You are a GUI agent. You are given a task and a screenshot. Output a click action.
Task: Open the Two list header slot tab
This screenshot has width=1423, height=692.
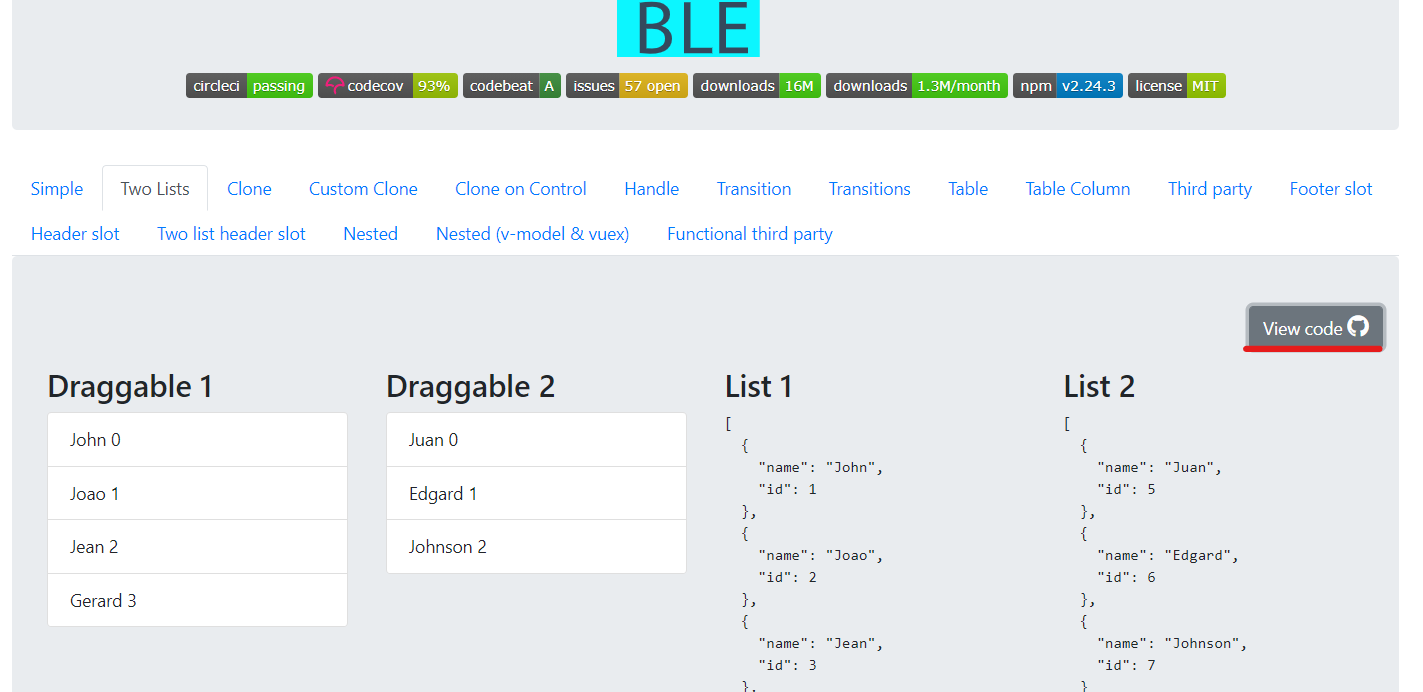[x=231, y=234]
